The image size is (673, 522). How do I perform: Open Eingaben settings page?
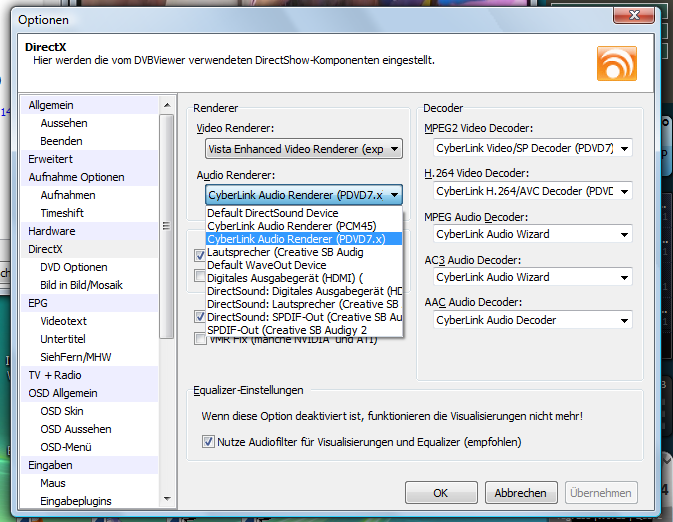click(x=90, y=466)
